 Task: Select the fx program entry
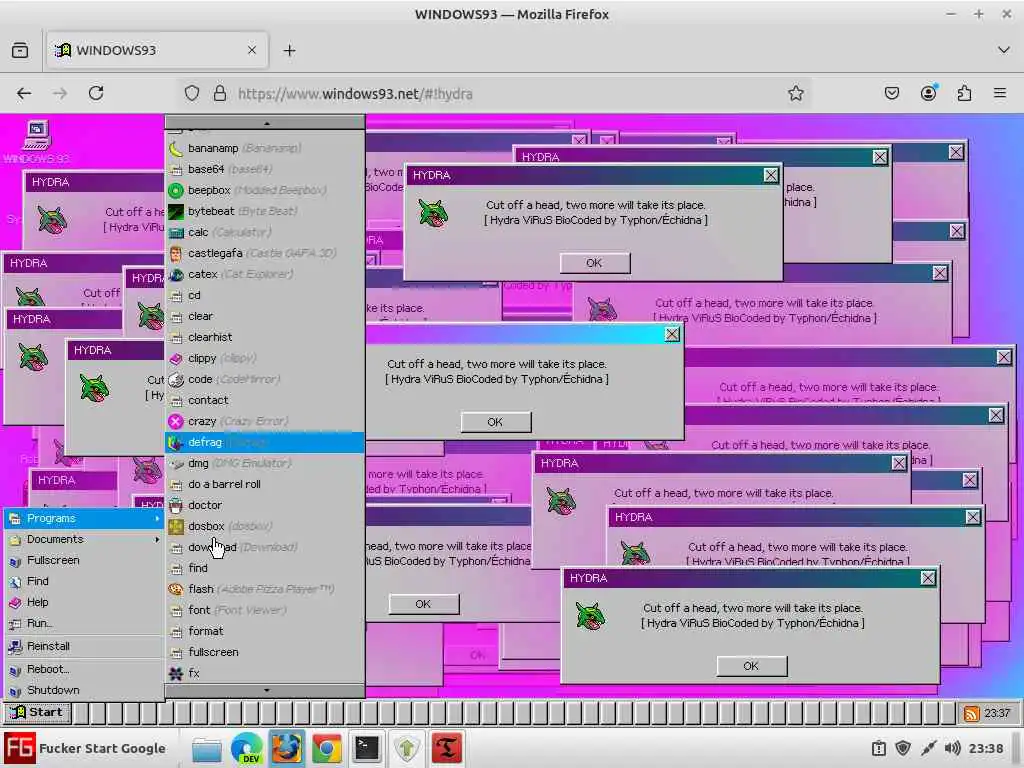(264, 673)
